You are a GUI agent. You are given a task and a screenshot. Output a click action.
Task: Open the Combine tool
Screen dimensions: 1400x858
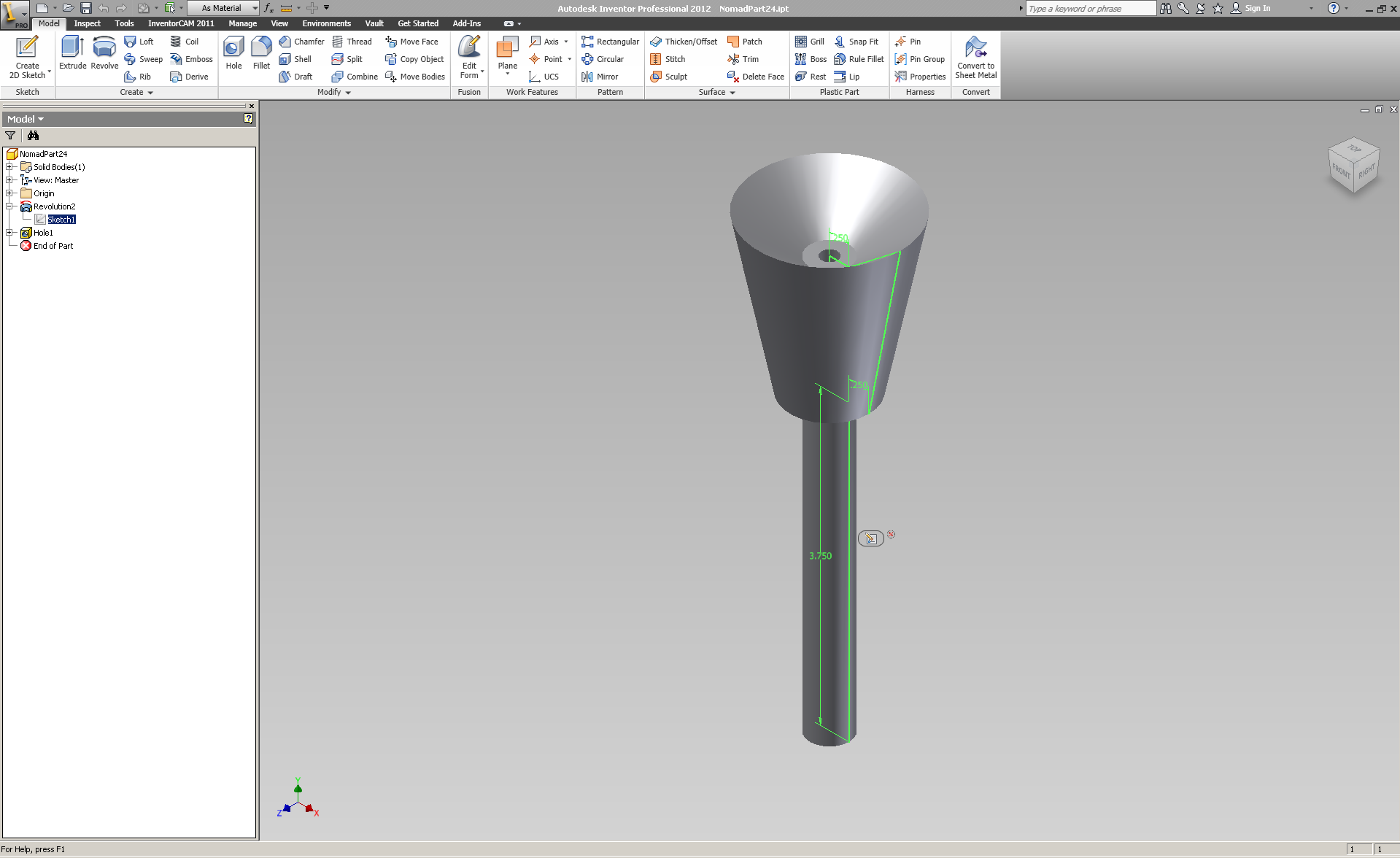(x=355, y=77)
